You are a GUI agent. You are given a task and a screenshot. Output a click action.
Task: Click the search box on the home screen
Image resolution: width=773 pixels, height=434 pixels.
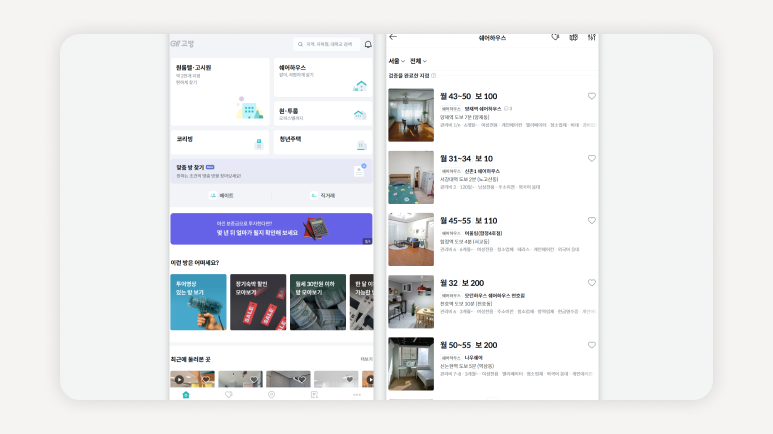326,44
